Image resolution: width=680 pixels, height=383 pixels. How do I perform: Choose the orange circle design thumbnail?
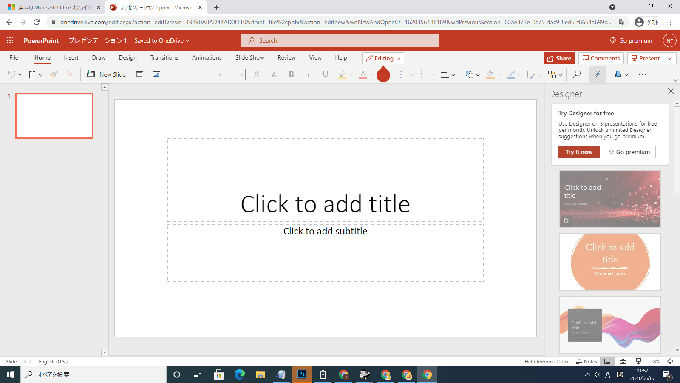click(x=610, y=262)
